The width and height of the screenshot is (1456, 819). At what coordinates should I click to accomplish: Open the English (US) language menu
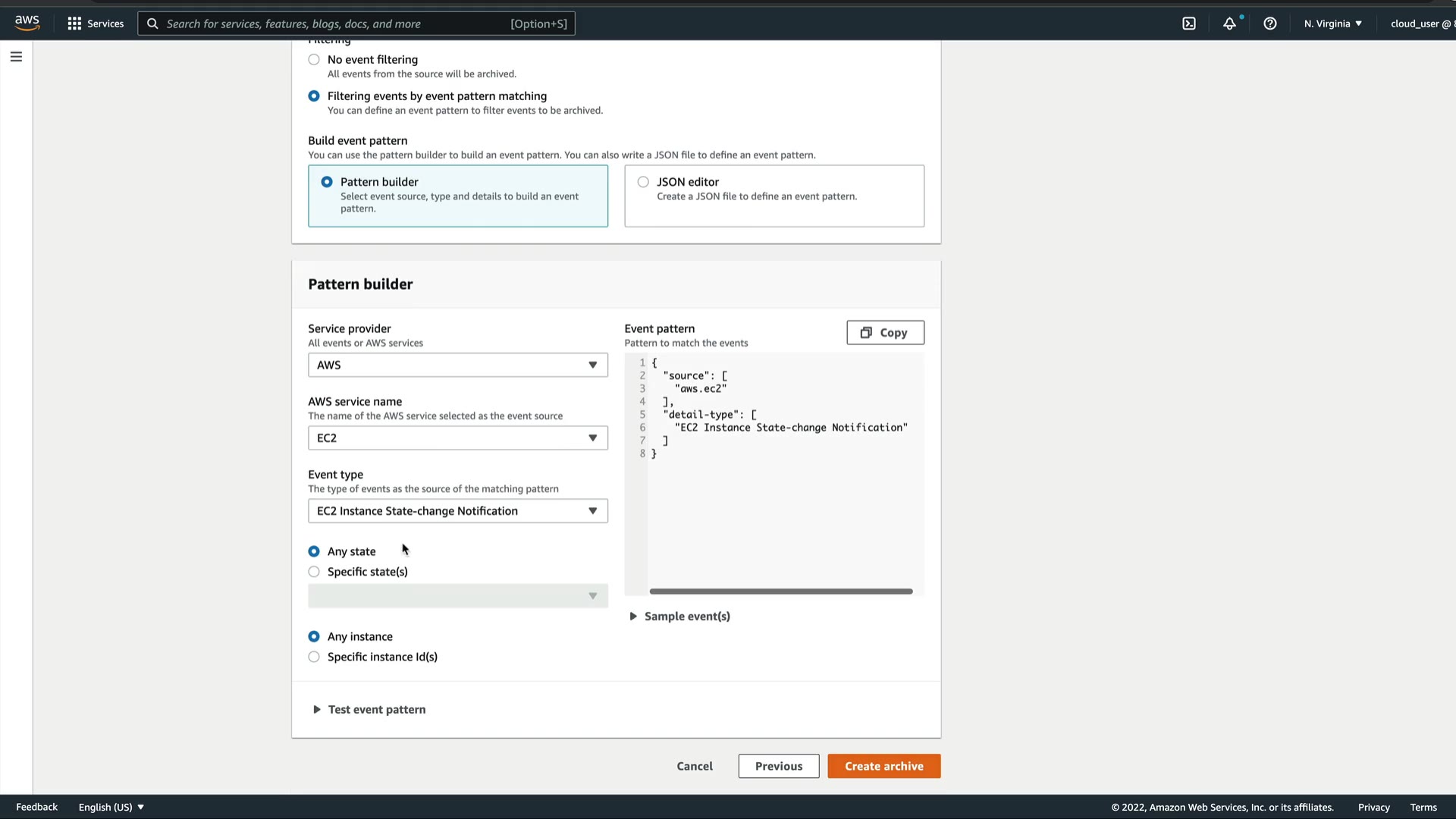pos(111,807)
